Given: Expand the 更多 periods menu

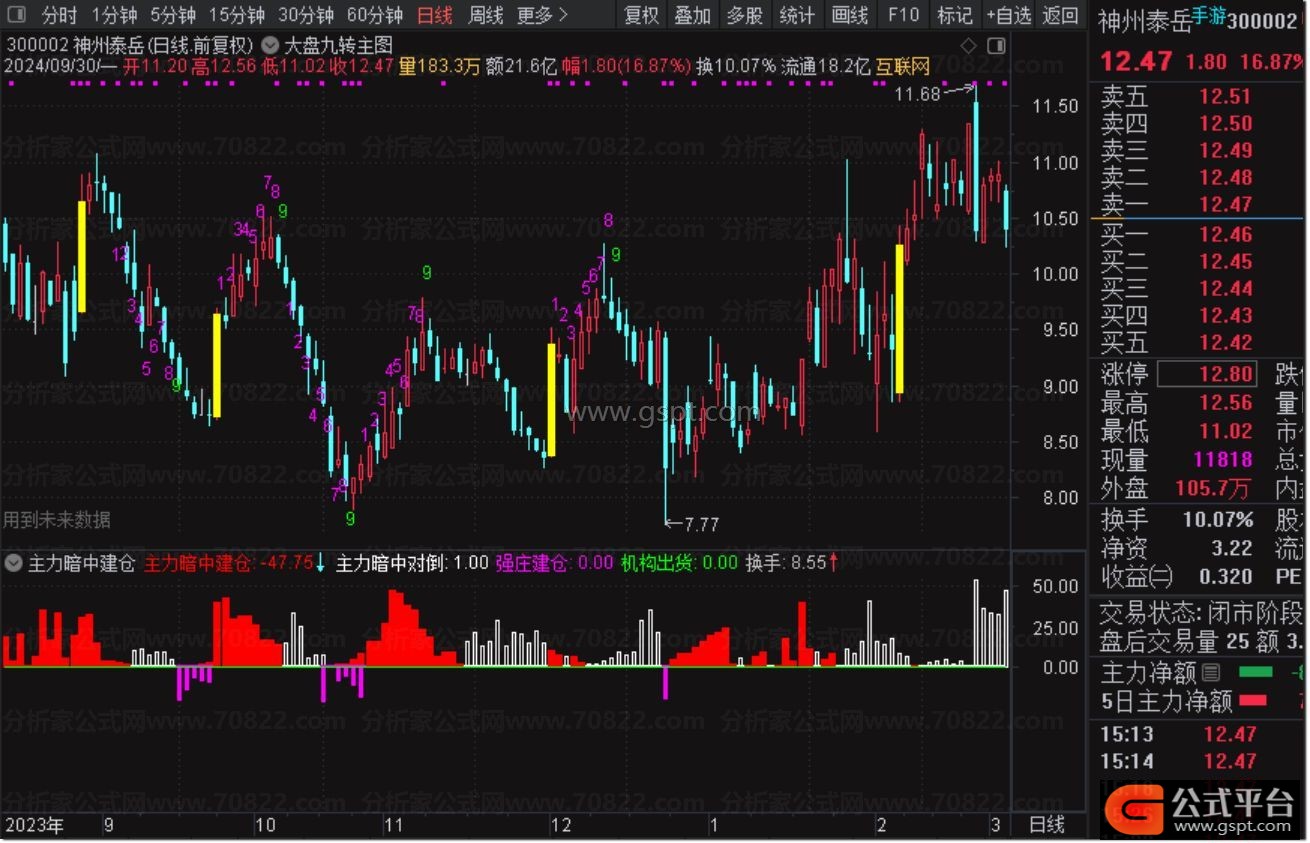Looking at the screenshot, I should pyautogui.click(x=543, y=15).
